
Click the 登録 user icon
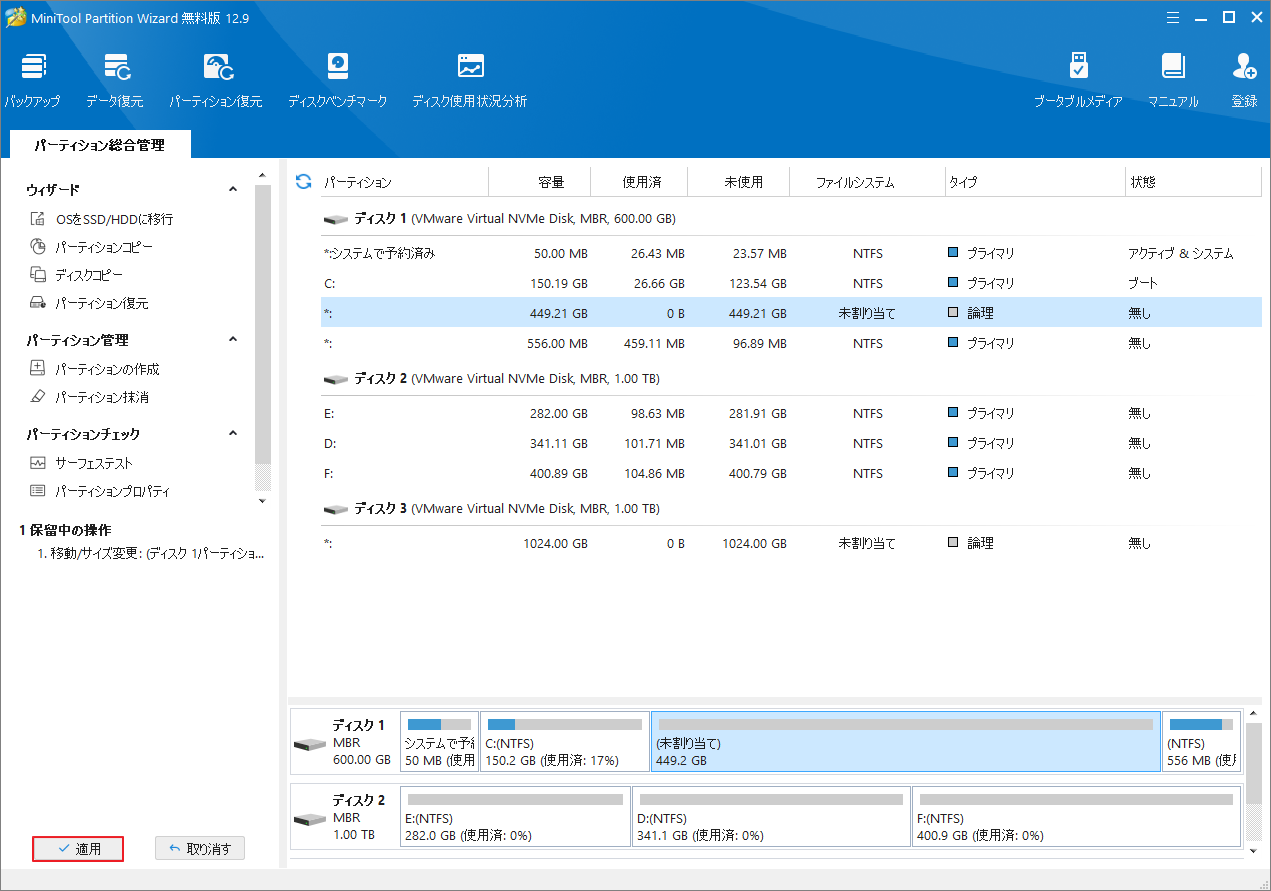point(1244,80)
